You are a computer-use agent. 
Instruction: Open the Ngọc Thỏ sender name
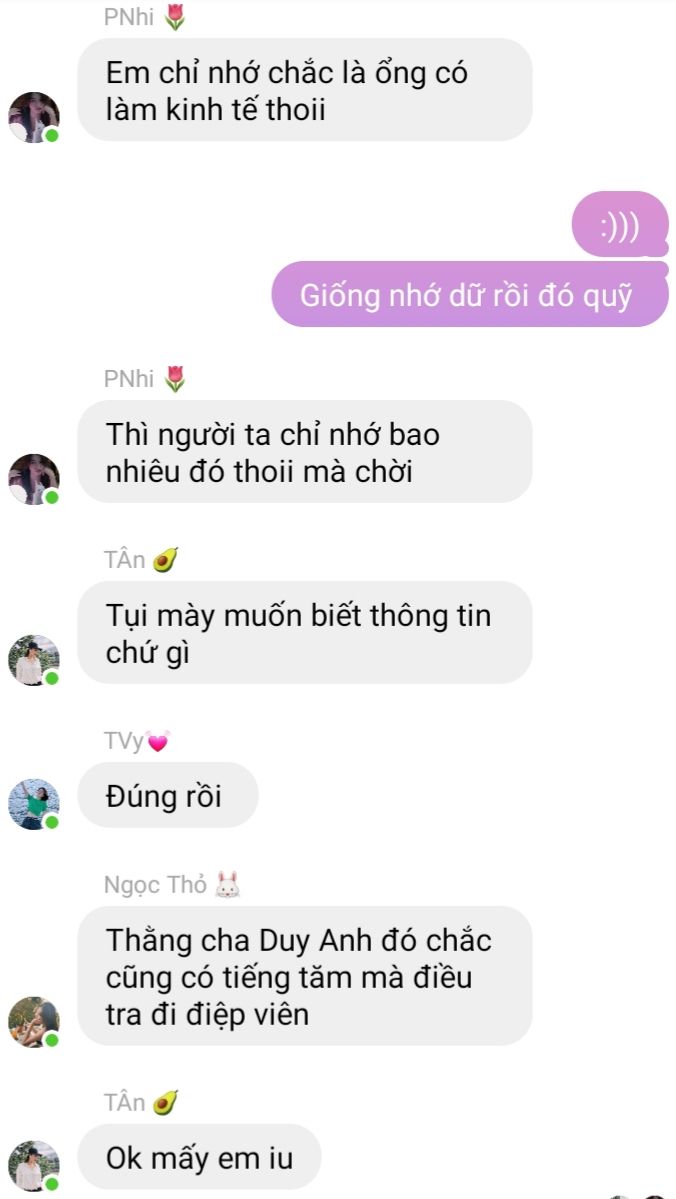click(156, 885)
